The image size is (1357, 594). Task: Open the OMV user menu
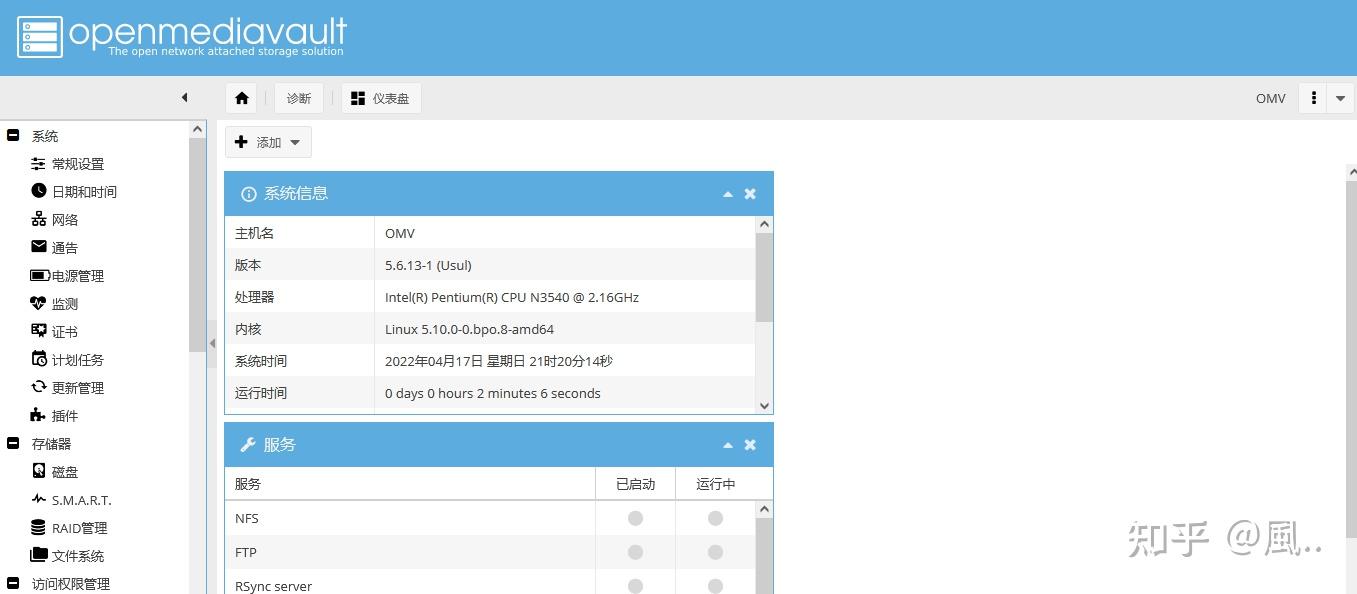1270,98
